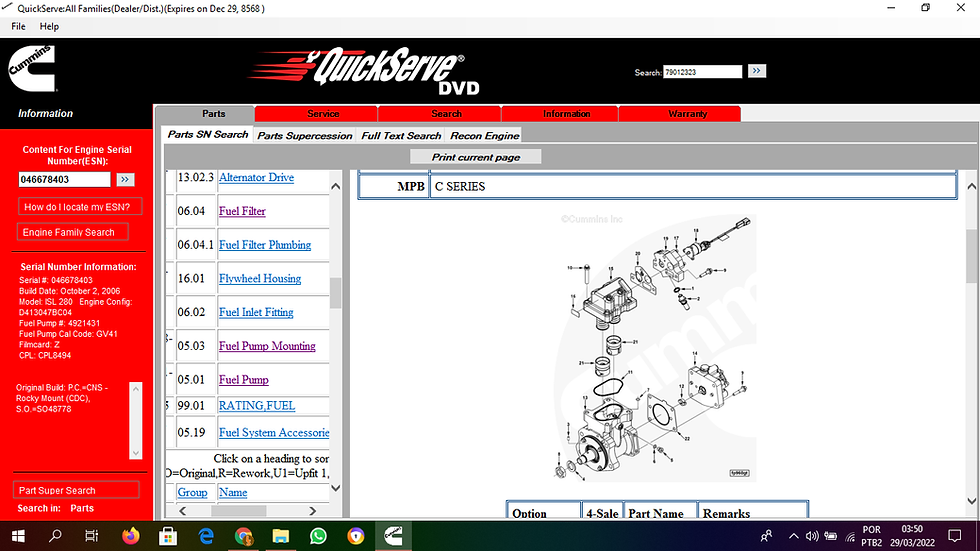Open the red Search tab
The width and height of the screenshot is (980, 551).
[x=439, y=114]
